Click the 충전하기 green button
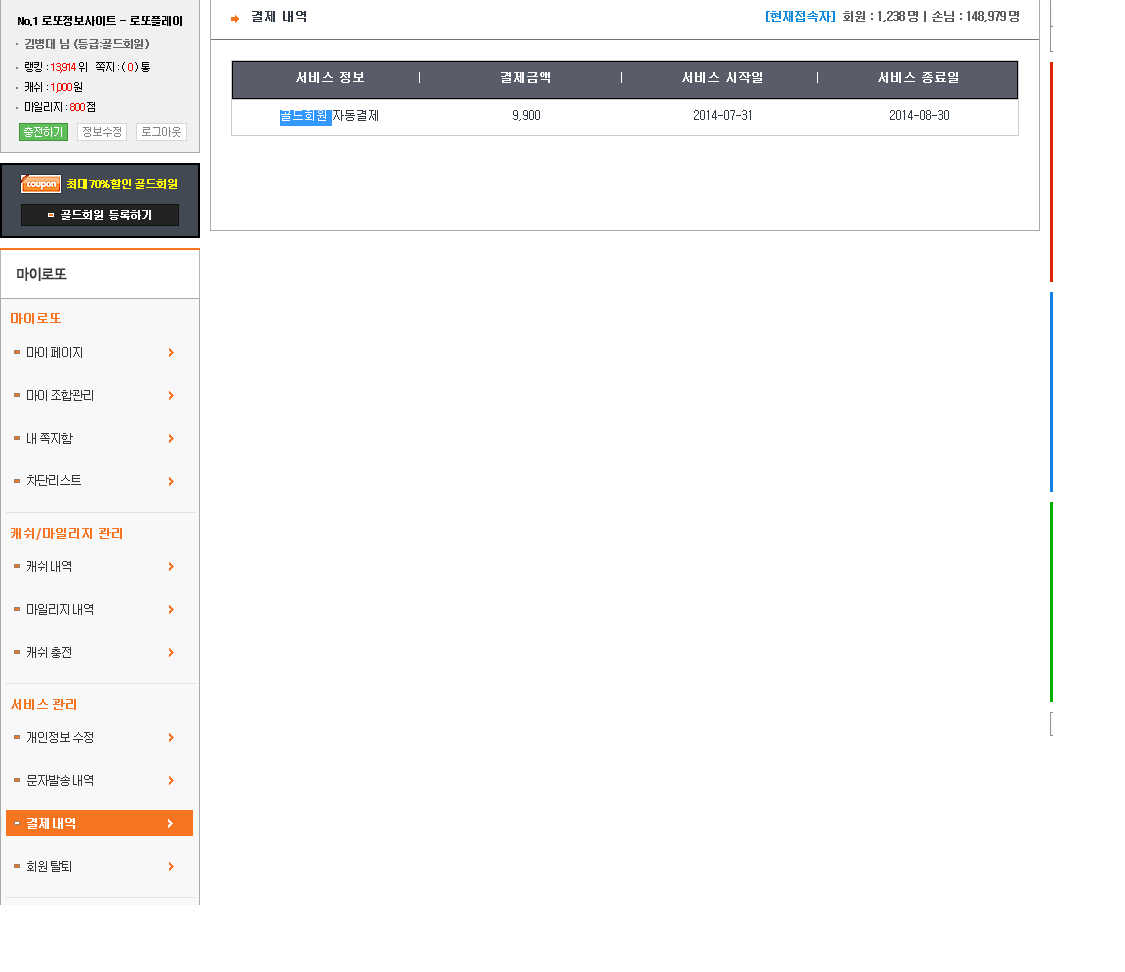 coord(43,132)
